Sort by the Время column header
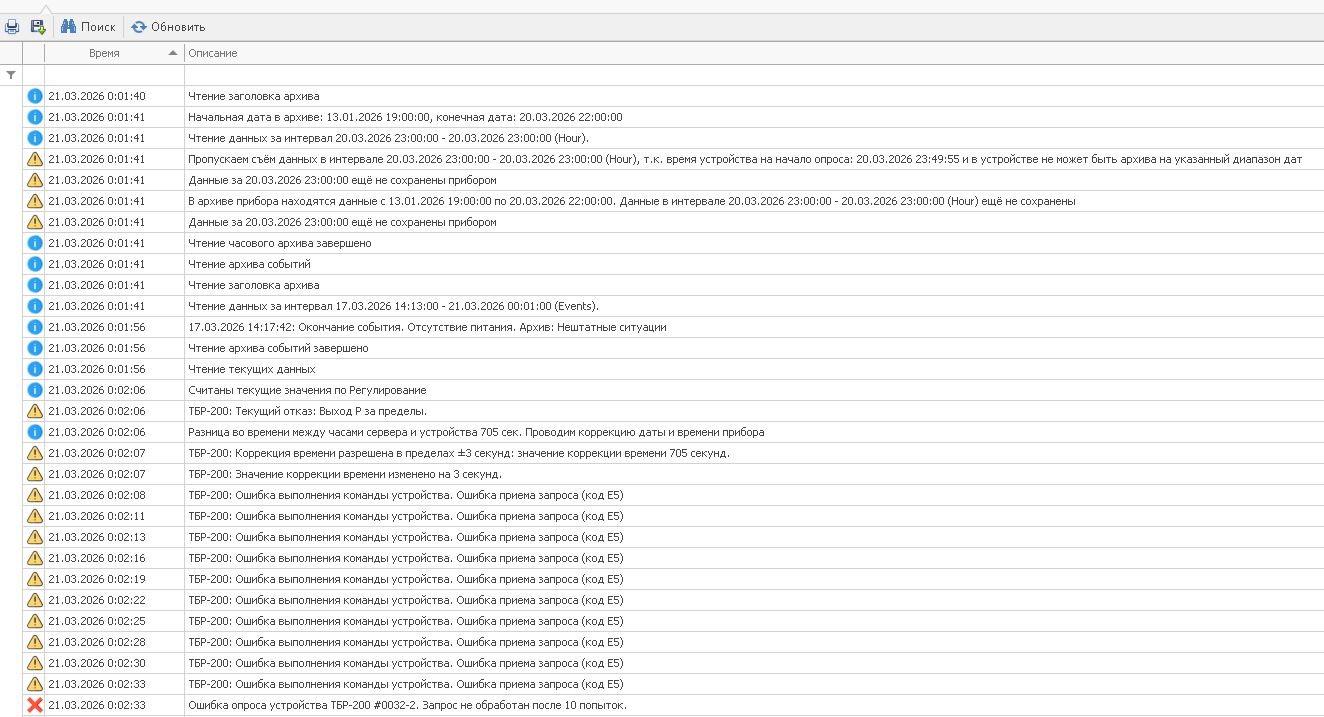This screenshot has width=1324, height=717. 104,53
